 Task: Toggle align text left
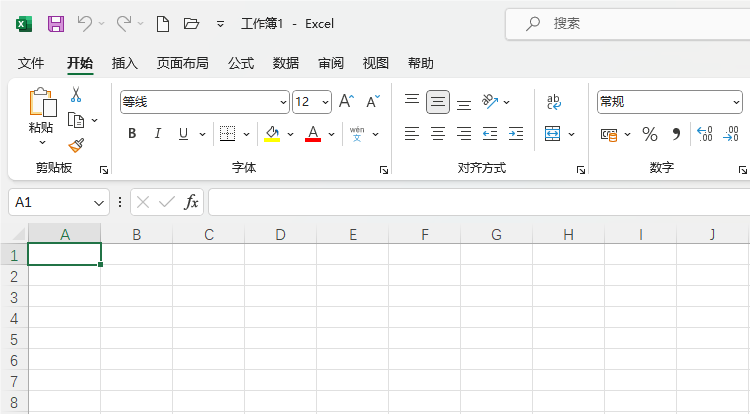[412, 134]
